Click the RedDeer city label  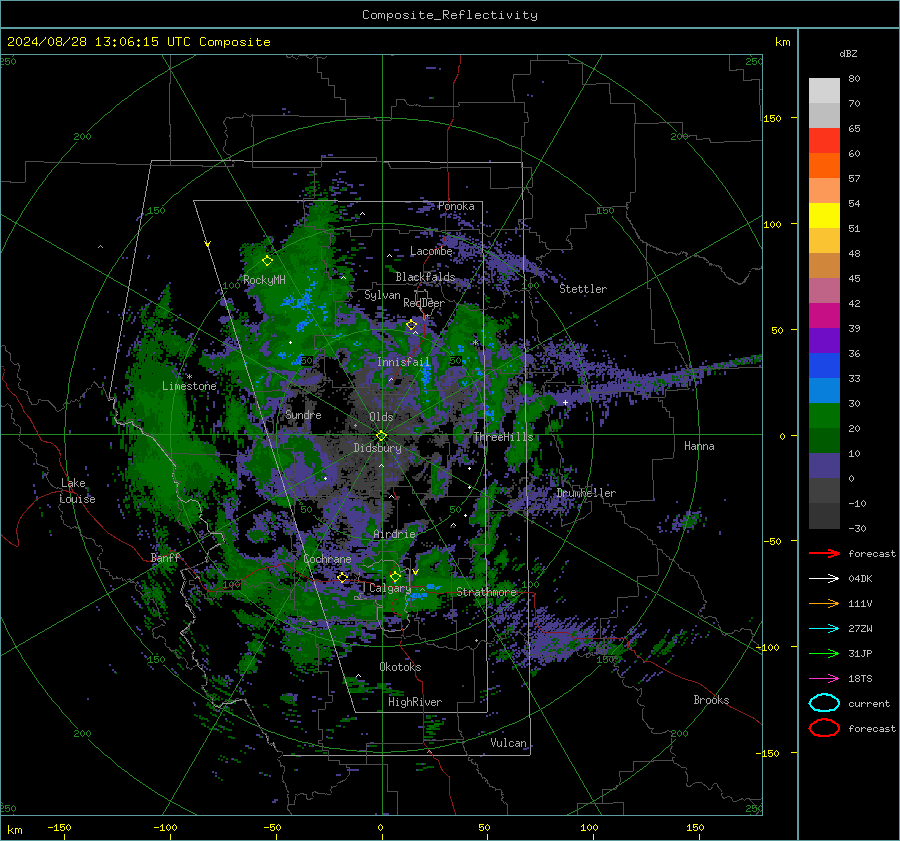424,303
